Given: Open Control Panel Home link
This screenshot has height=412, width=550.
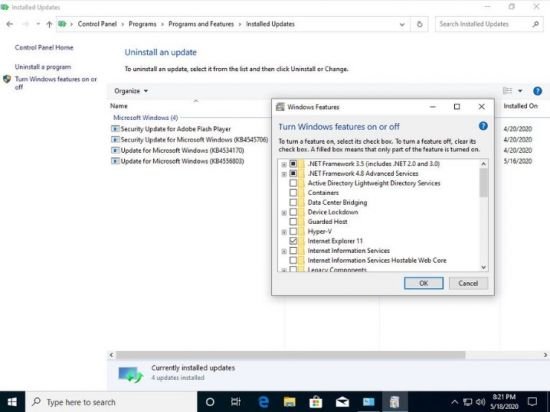Looking at the screenshot, I should coord(44,48).
